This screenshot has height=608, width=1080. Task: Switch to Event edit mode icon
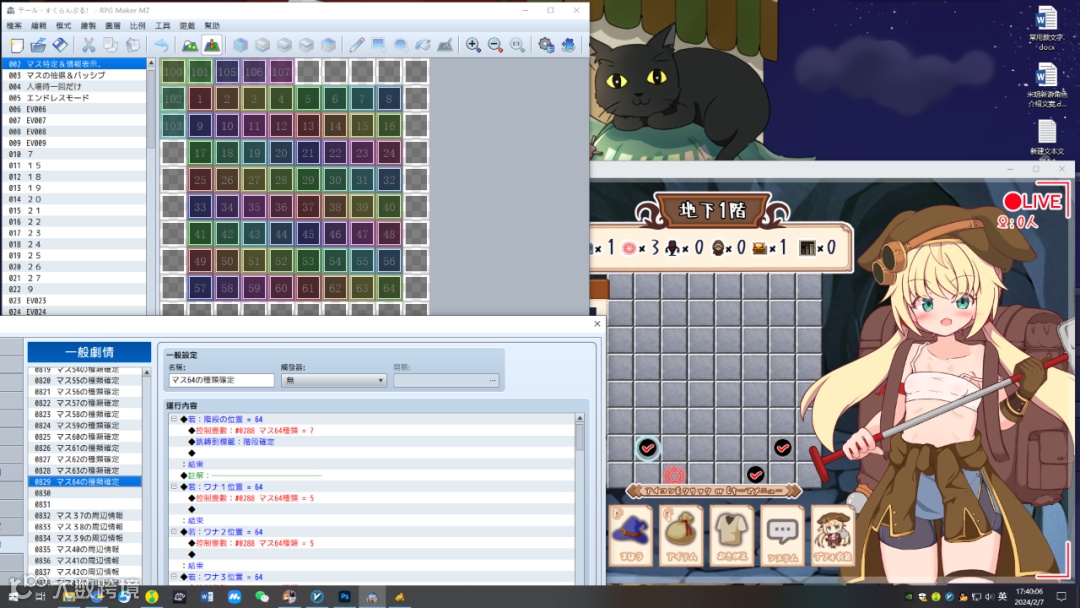(212, 45)
